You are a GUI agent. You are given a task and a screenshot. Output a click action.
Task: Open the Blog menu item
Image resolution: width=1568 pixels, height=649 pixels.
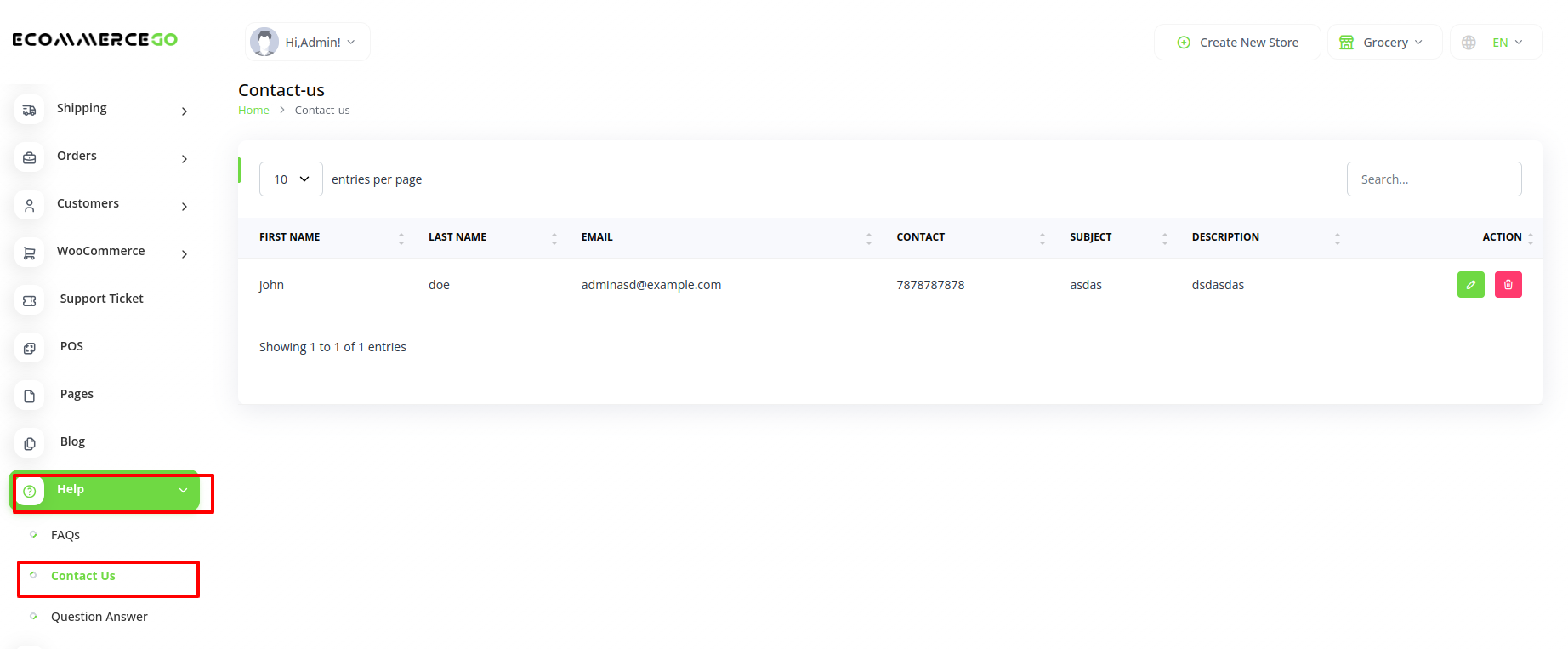click(72, 441)
